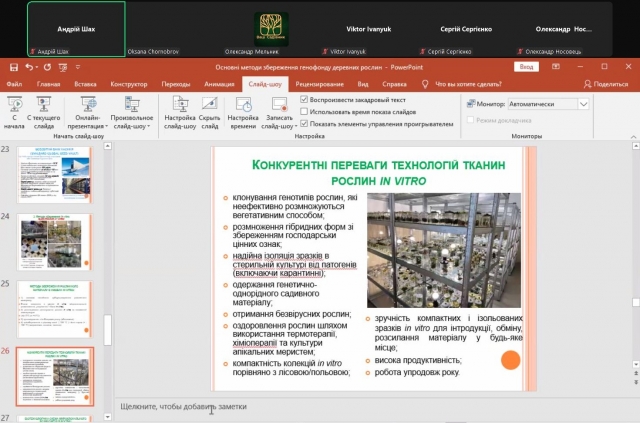Click Ribbon display options icon
This screenshot has height=423, width=640.
tap(556, 67)
